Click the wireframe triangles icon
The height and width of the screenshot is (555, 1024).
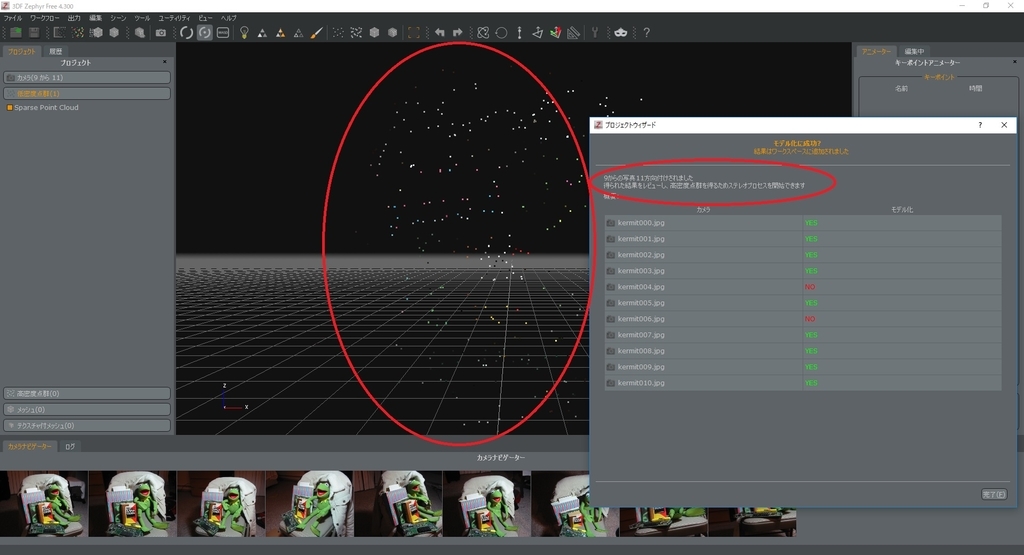point(298,32)
